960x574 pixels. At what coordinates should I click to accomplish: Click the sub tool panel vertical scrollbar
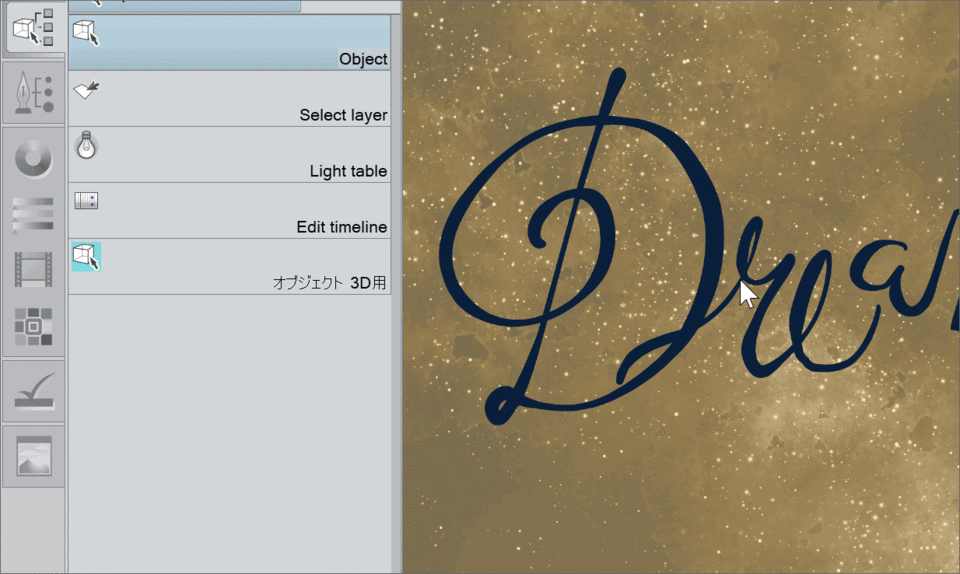[396, 294]
